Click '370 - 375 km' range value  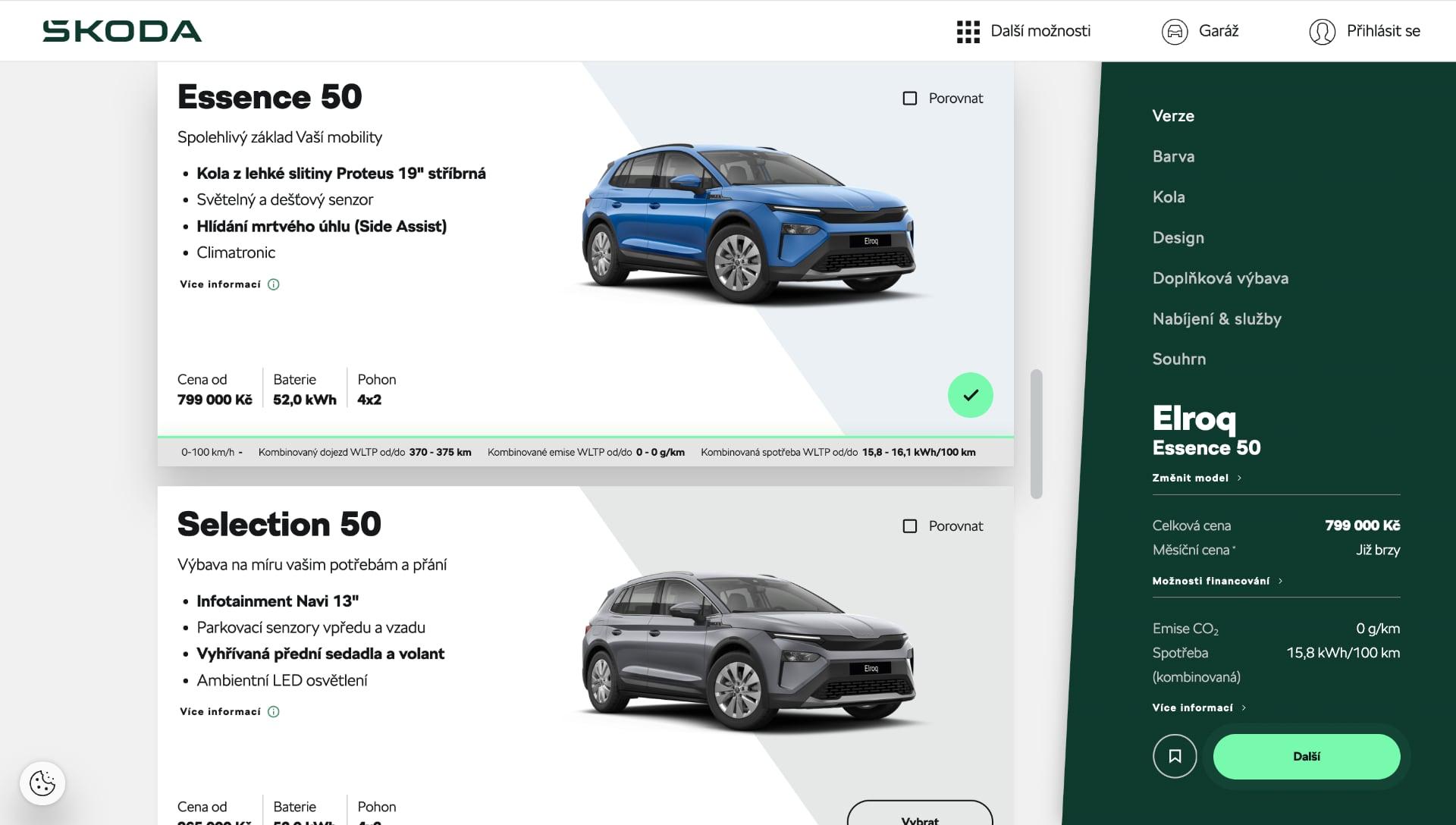440,452
